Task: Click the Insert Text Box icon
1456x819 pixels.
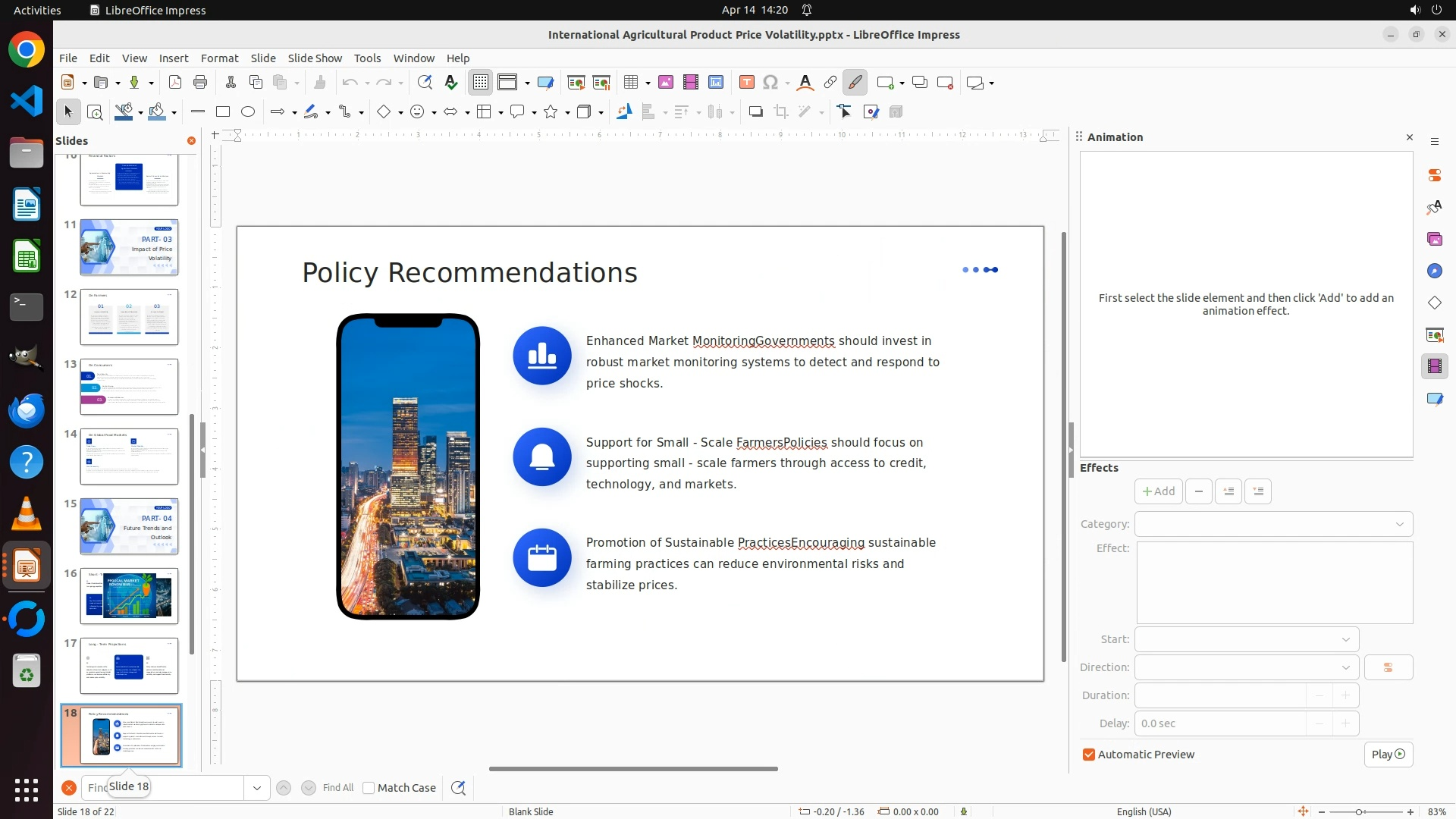Action: click(x=747, y=83)
